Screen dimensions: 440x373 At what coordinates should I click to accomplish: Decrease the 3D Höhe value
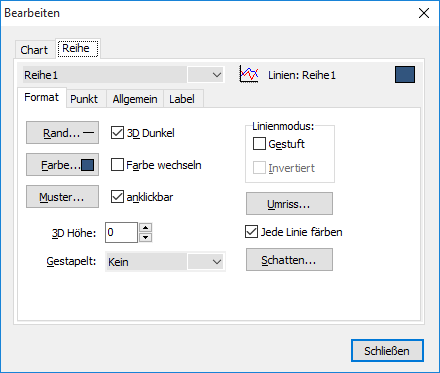point(145,237)
